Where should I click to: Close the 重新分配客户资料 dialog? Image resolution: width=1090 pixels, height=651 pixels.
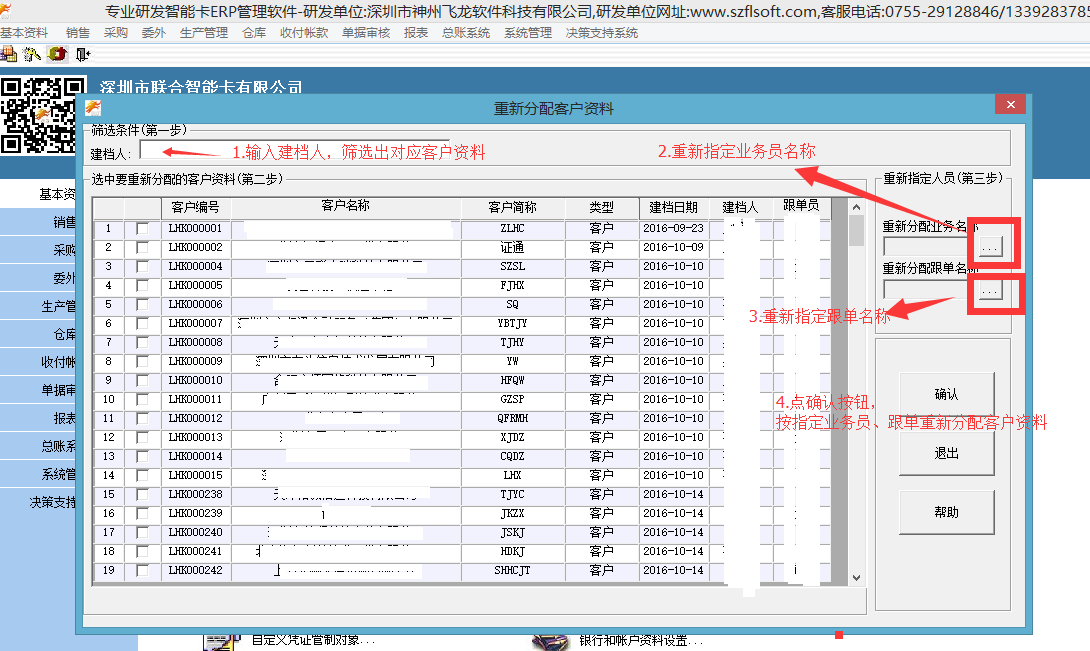[x=1010, y=105]
